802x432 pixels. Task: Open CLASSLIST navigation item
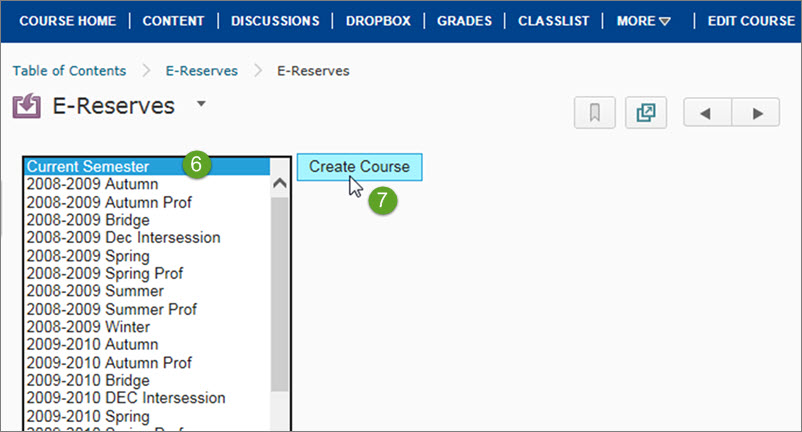tap(554, 20)
